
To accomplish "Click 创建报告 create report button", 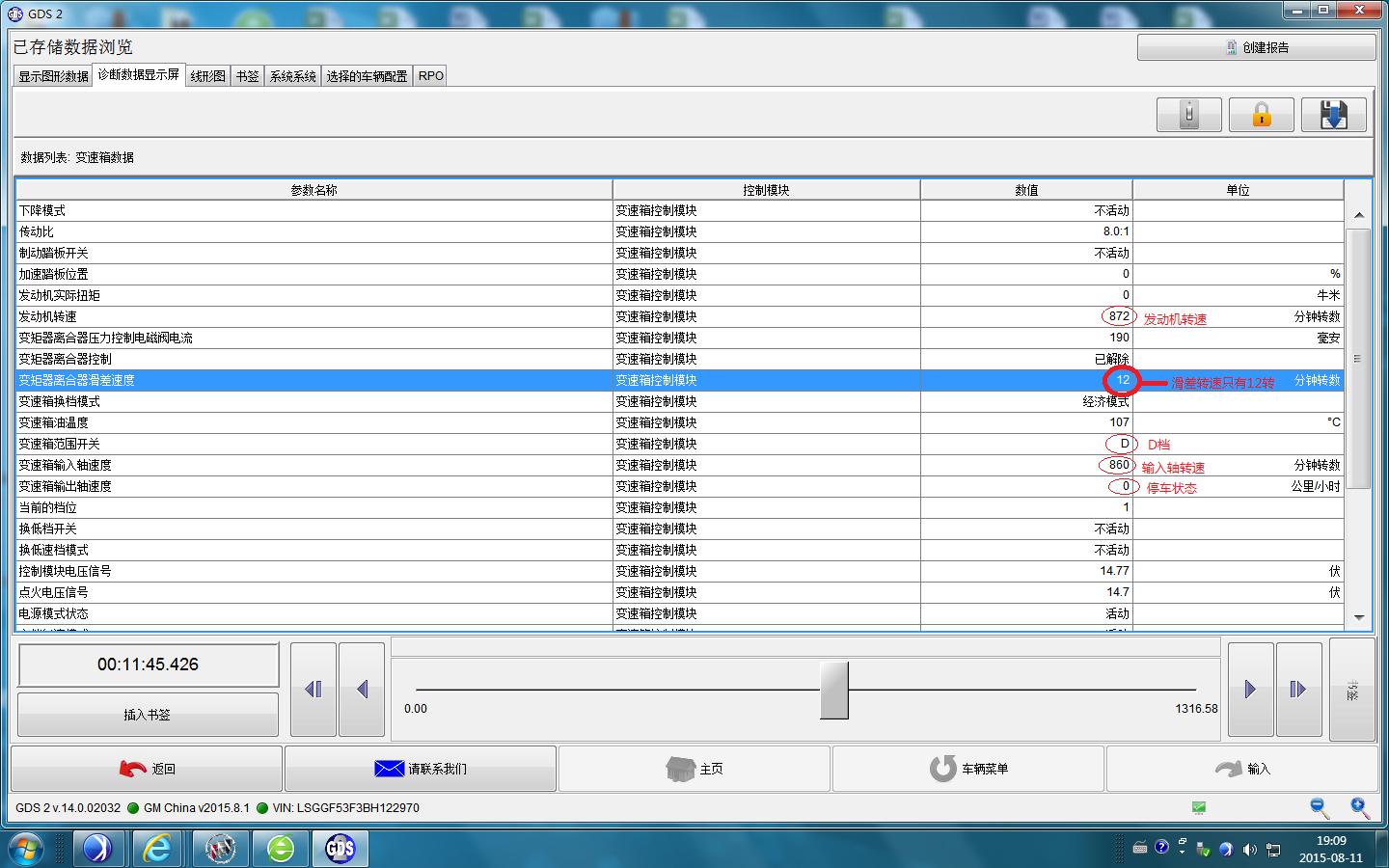I will [1256, 47].
